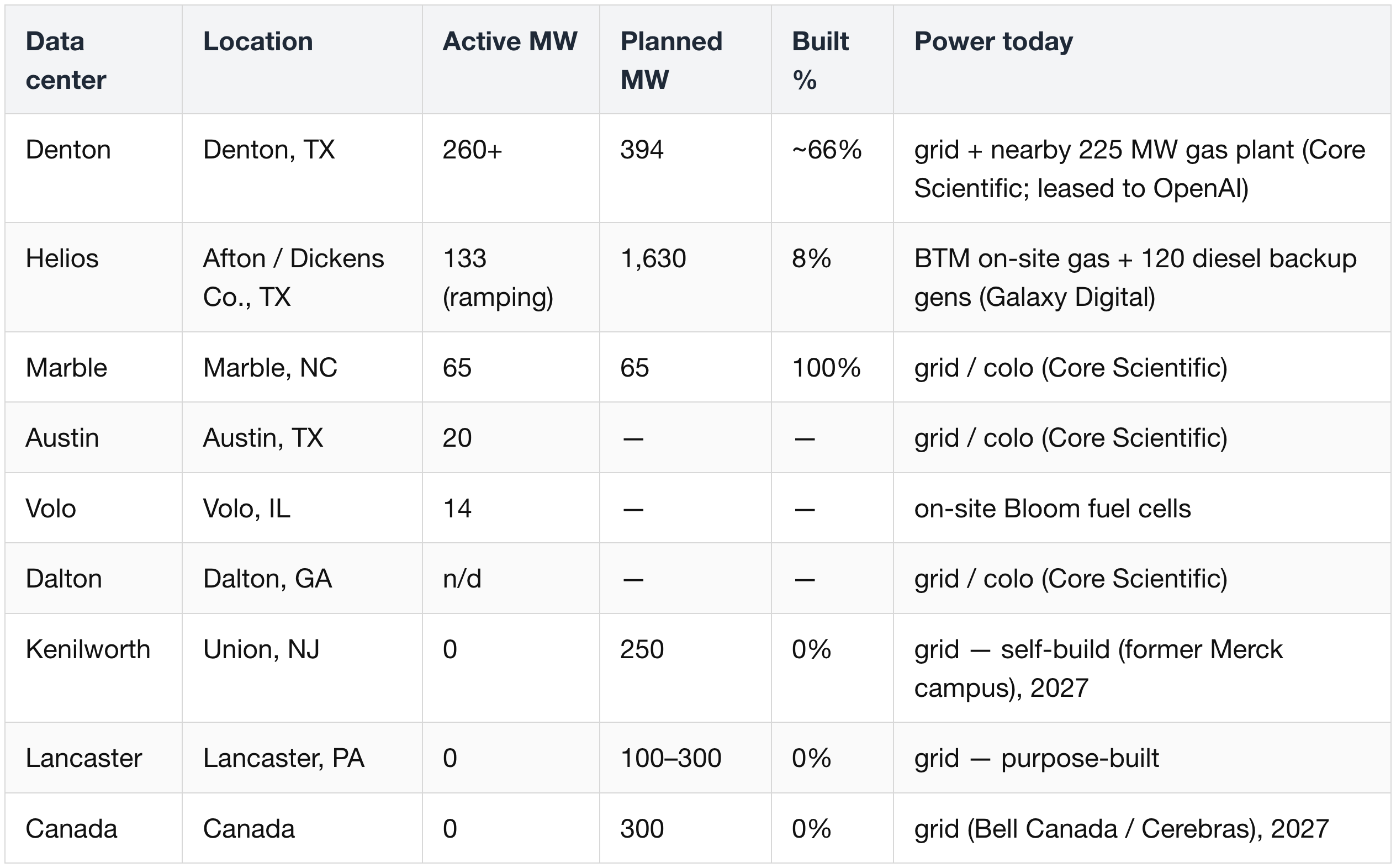This screenshot has height=868, width=1396.
Task: Click the Kenilworth data center name
Action: [88, 649]
